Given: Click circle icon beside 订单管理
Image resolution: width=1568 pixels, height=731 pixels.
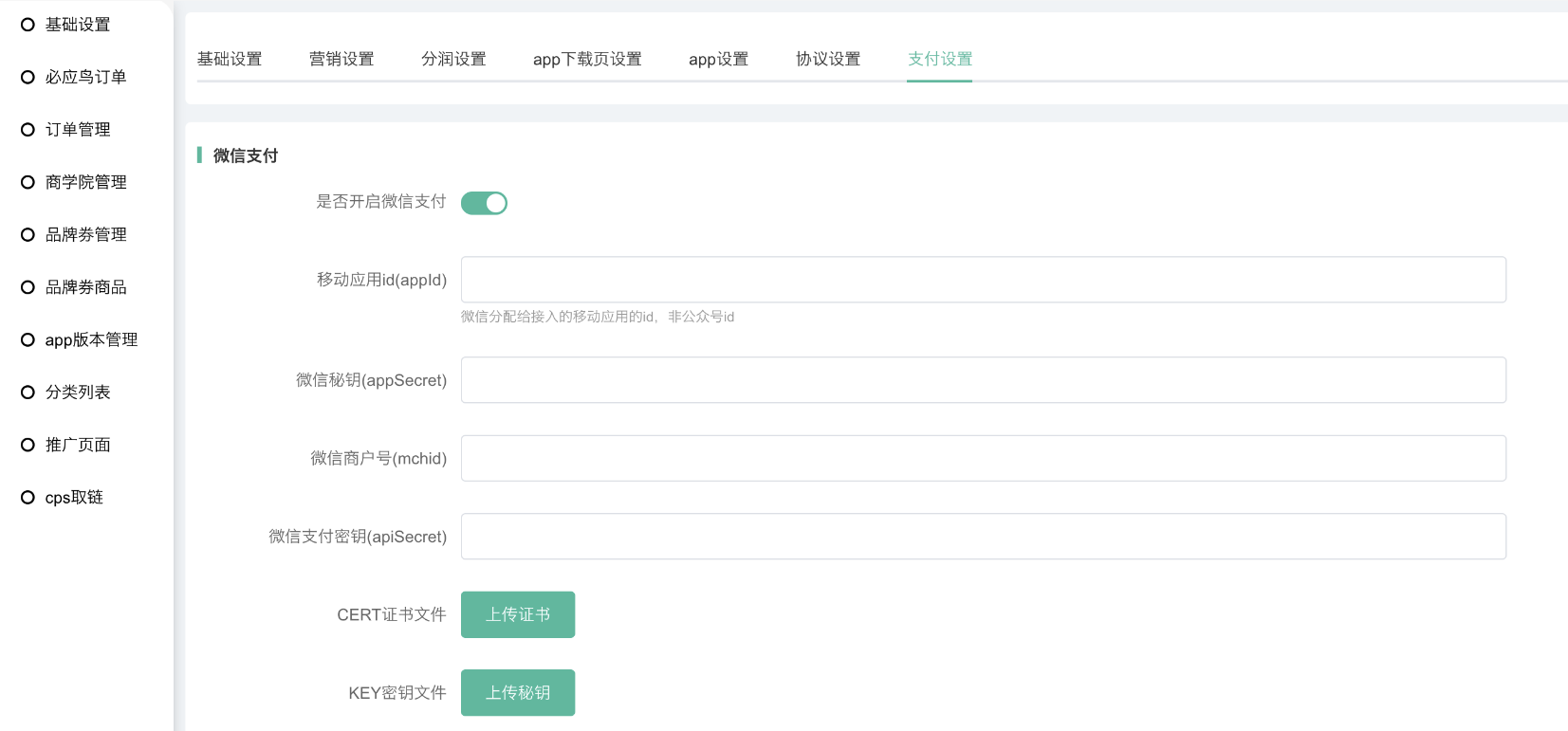Looking at the screenshot, I should (28, 130).
